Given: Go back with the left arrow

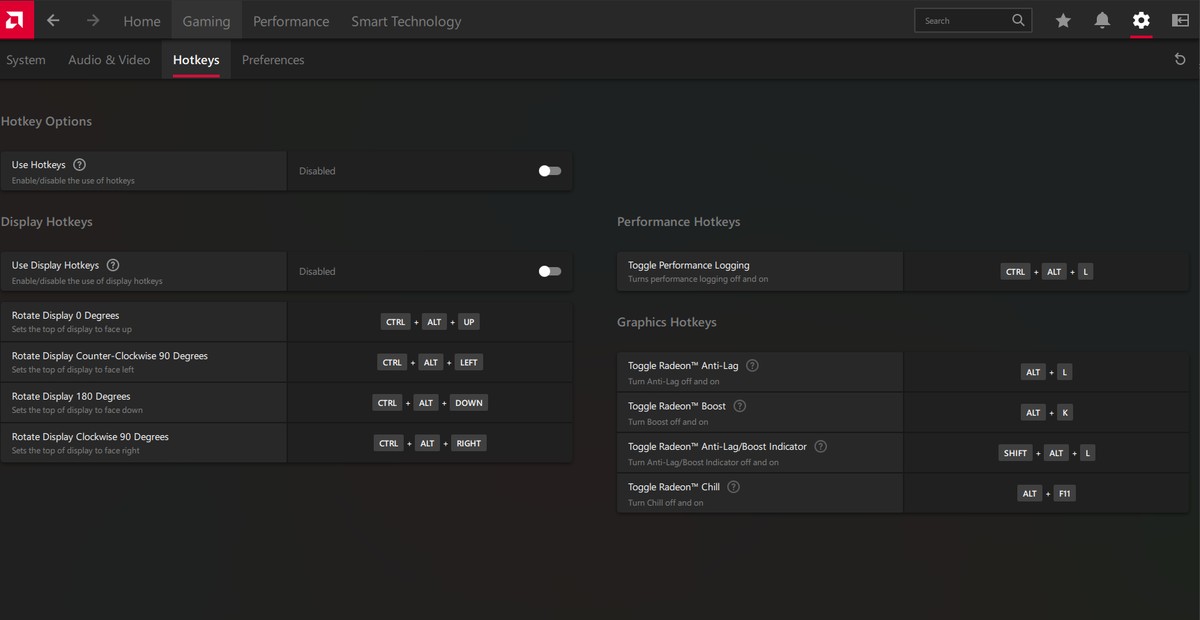Looking at the screenshot, I should tap(54, 21).
